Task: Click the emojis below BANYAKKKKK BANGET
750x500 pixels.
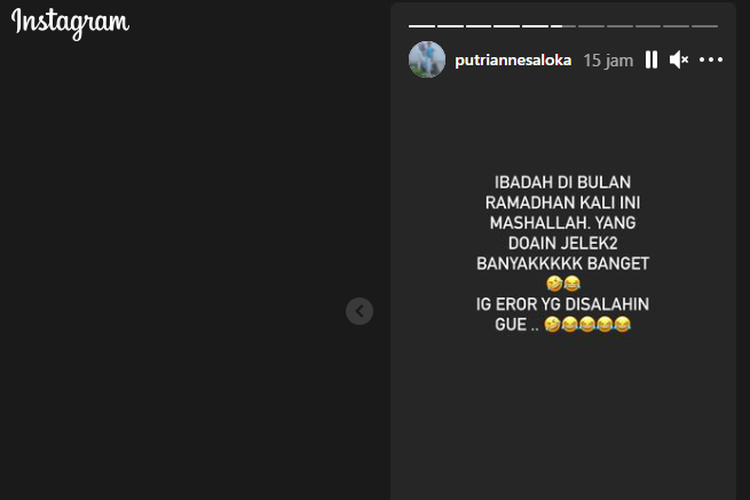Action: tap(563, 284)
